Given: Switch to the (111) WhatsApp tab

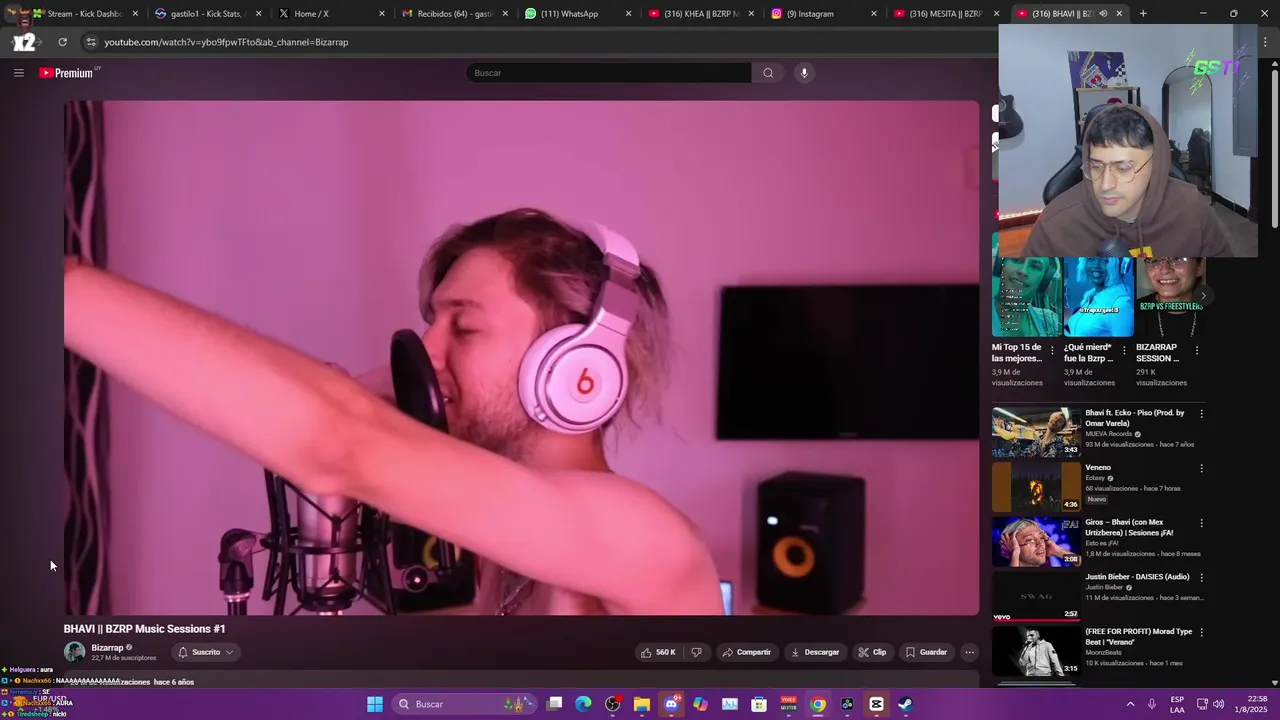Looking at the screenshot, I should pos(578,14).
